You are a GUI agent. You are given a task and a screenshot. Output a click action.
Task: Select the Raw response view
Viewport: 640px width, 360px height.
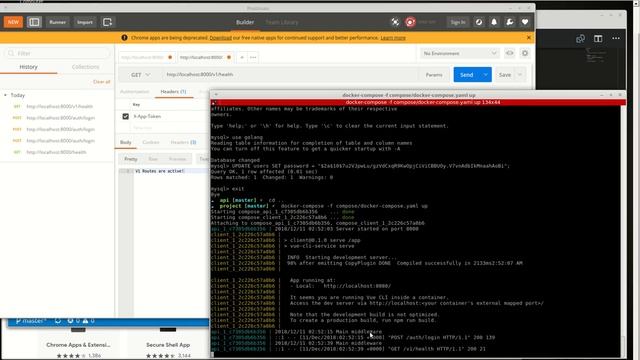[153, 159]
